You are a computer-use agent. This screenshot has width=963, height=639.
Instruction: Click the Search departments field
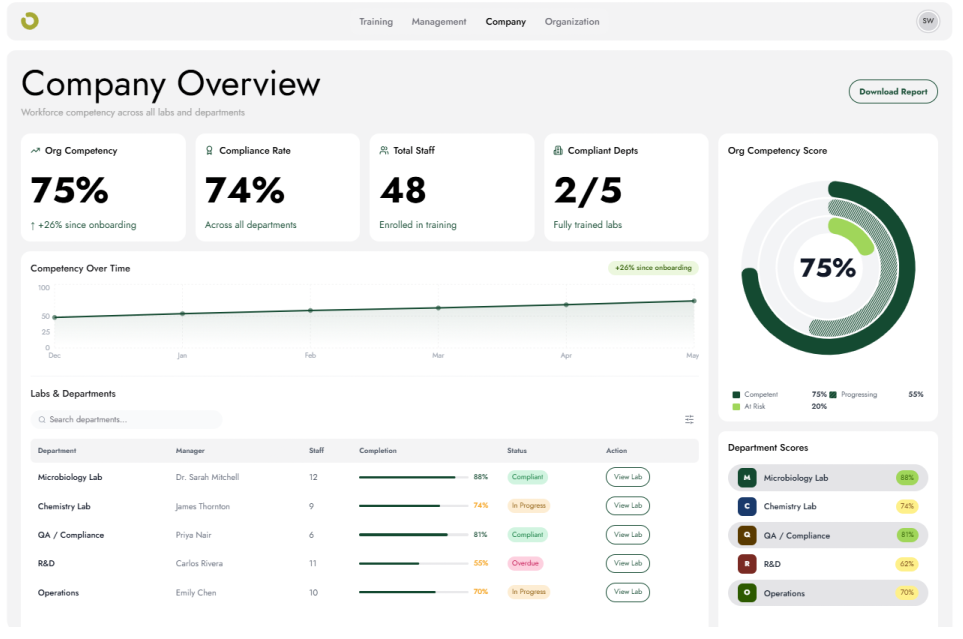tap(126, 420)
